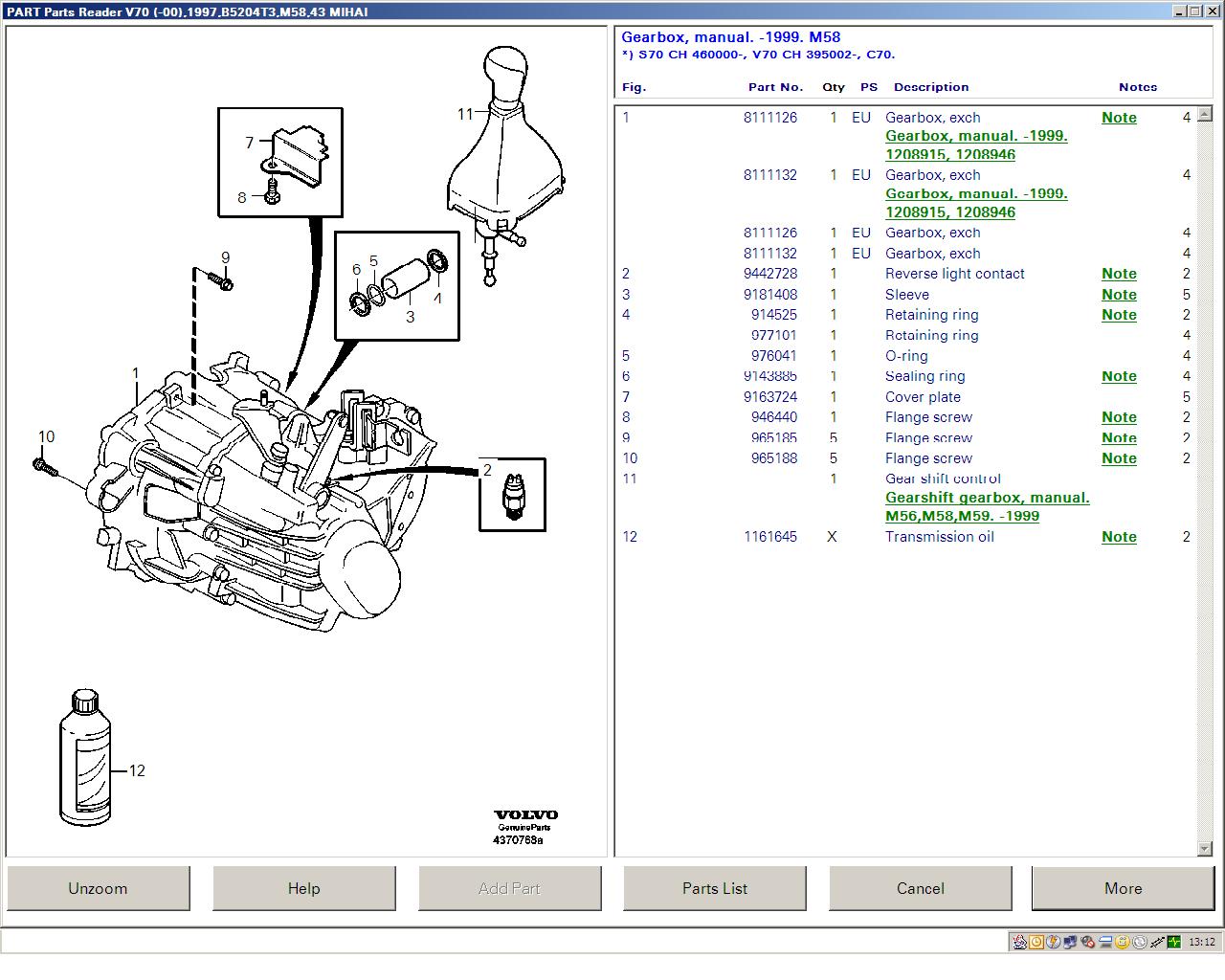The image size is (1225, 980).
Task: Click the Description column header
Action: point(931,87)
